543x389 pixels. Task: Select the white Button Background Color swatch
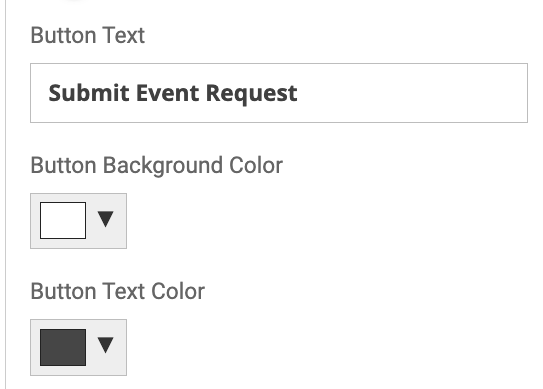[x=63, y=221]
